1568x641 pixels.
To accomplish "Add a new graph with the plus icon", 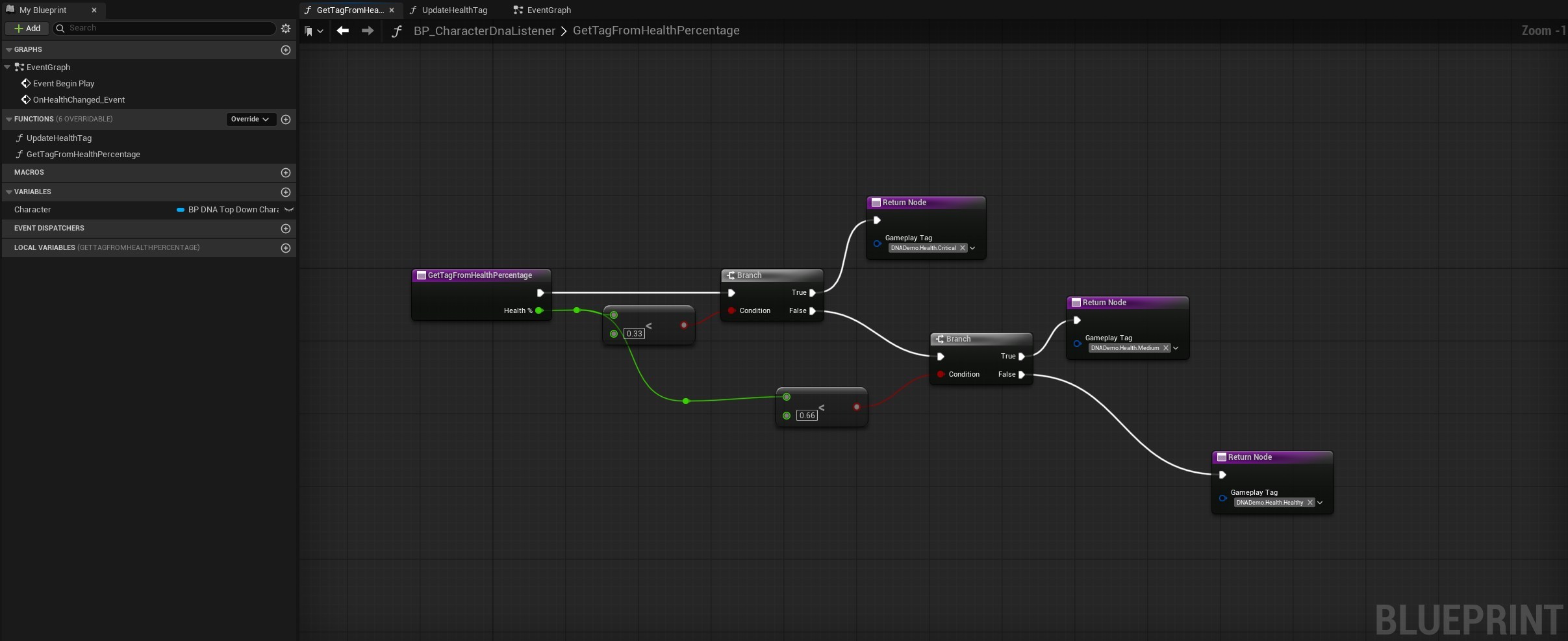I will (x=285, y=50).
